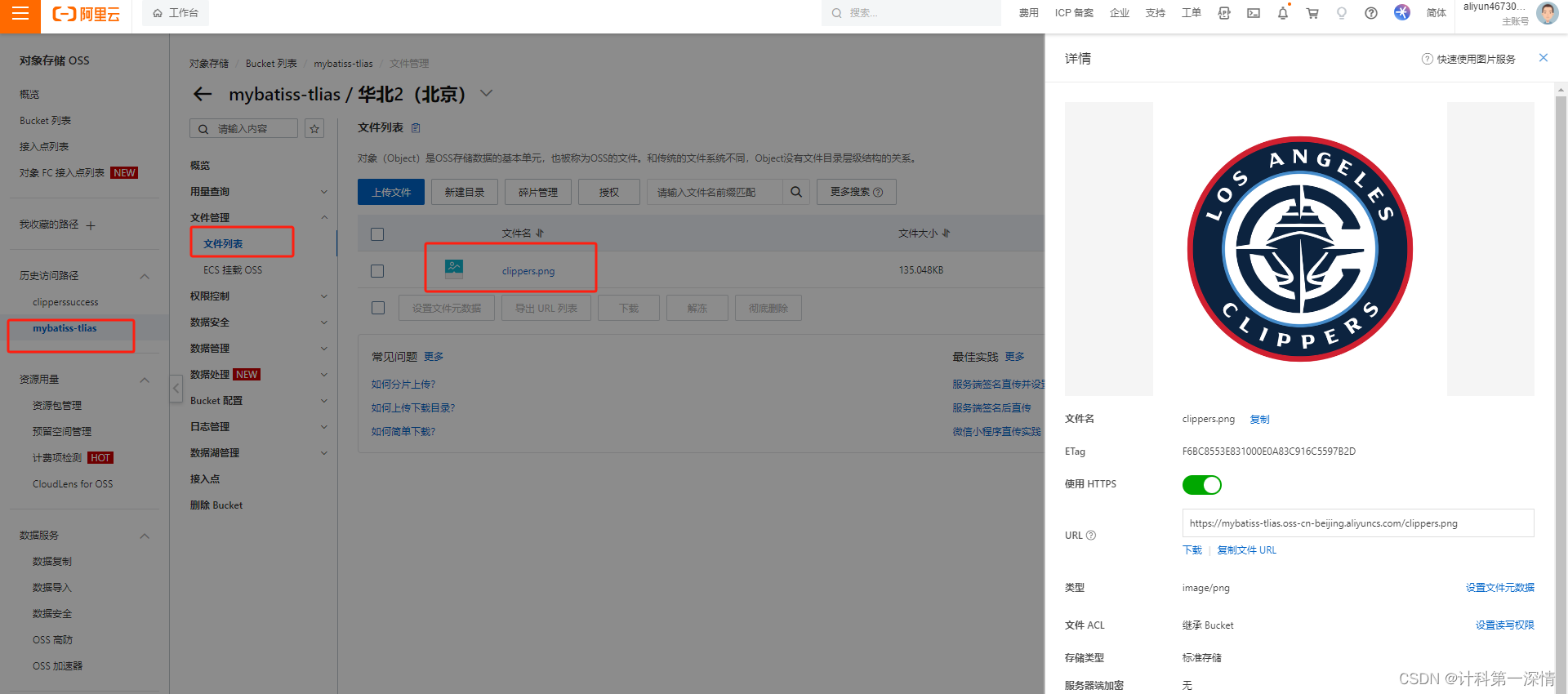Sort by 文件名 column icon
The height and width of the screenshot is (694, 1568).
[540, 234]
